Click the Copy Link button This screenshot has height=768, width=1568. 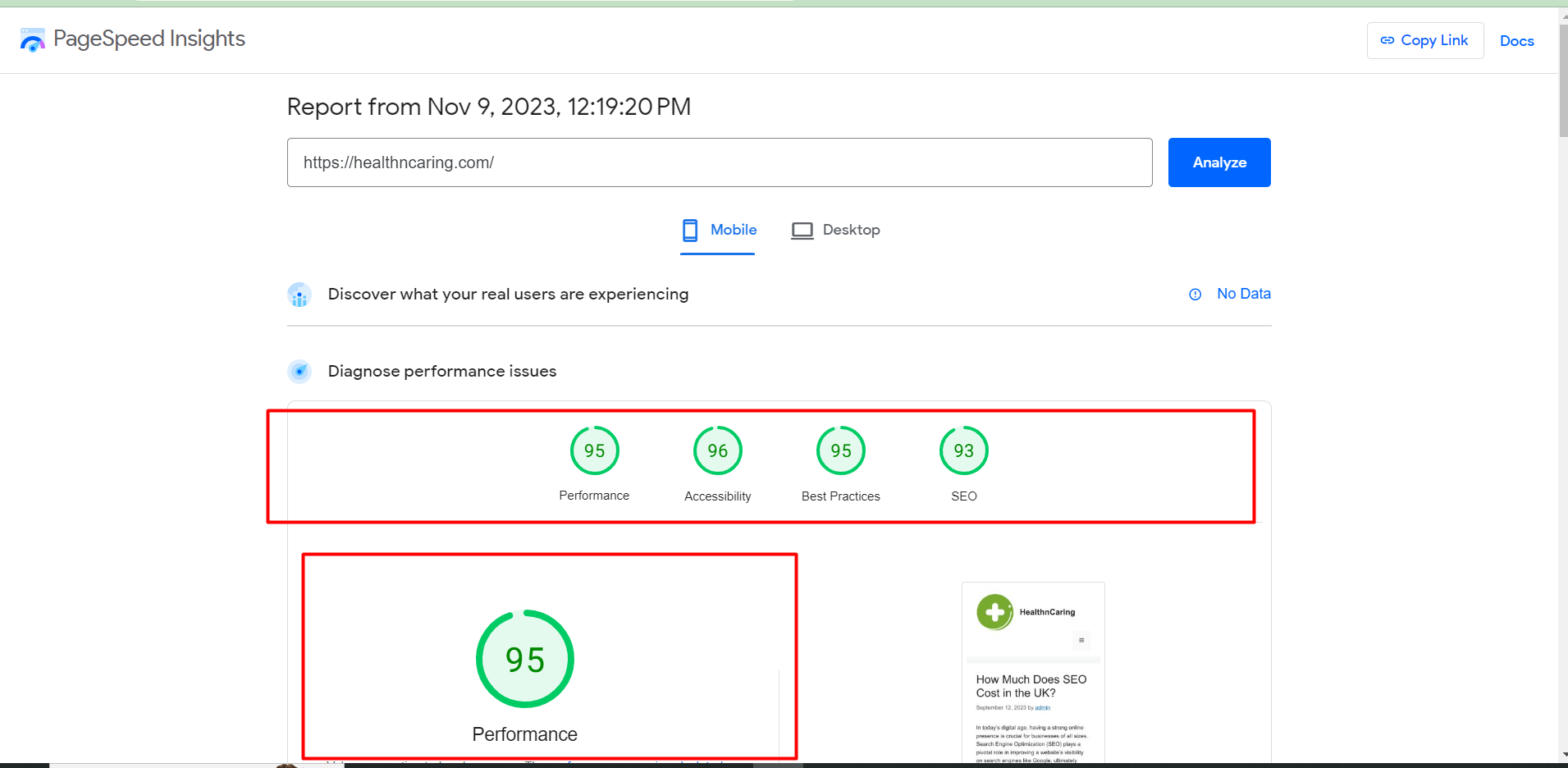(1424, 40)
